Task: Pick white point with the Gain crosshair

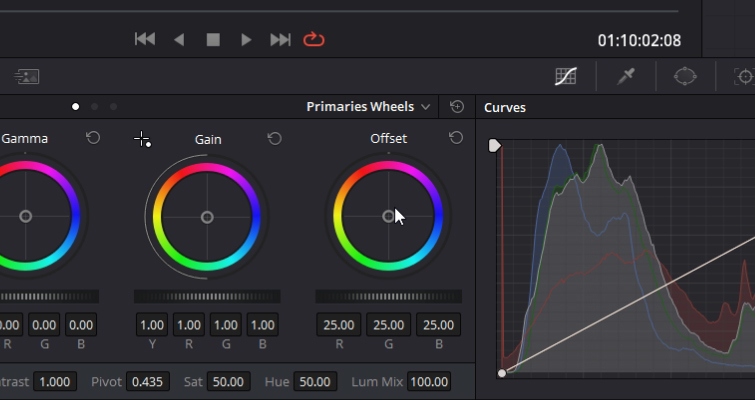Action: 143,140
